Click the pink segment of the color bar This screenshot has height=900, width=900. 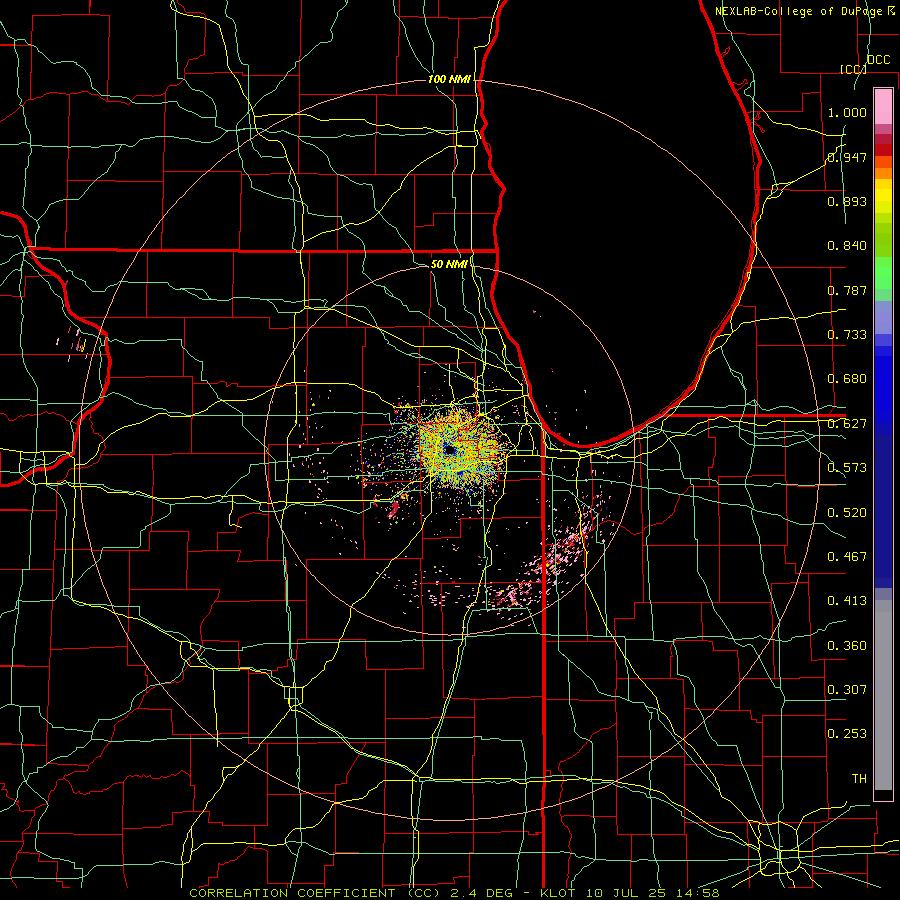[883, 107]
